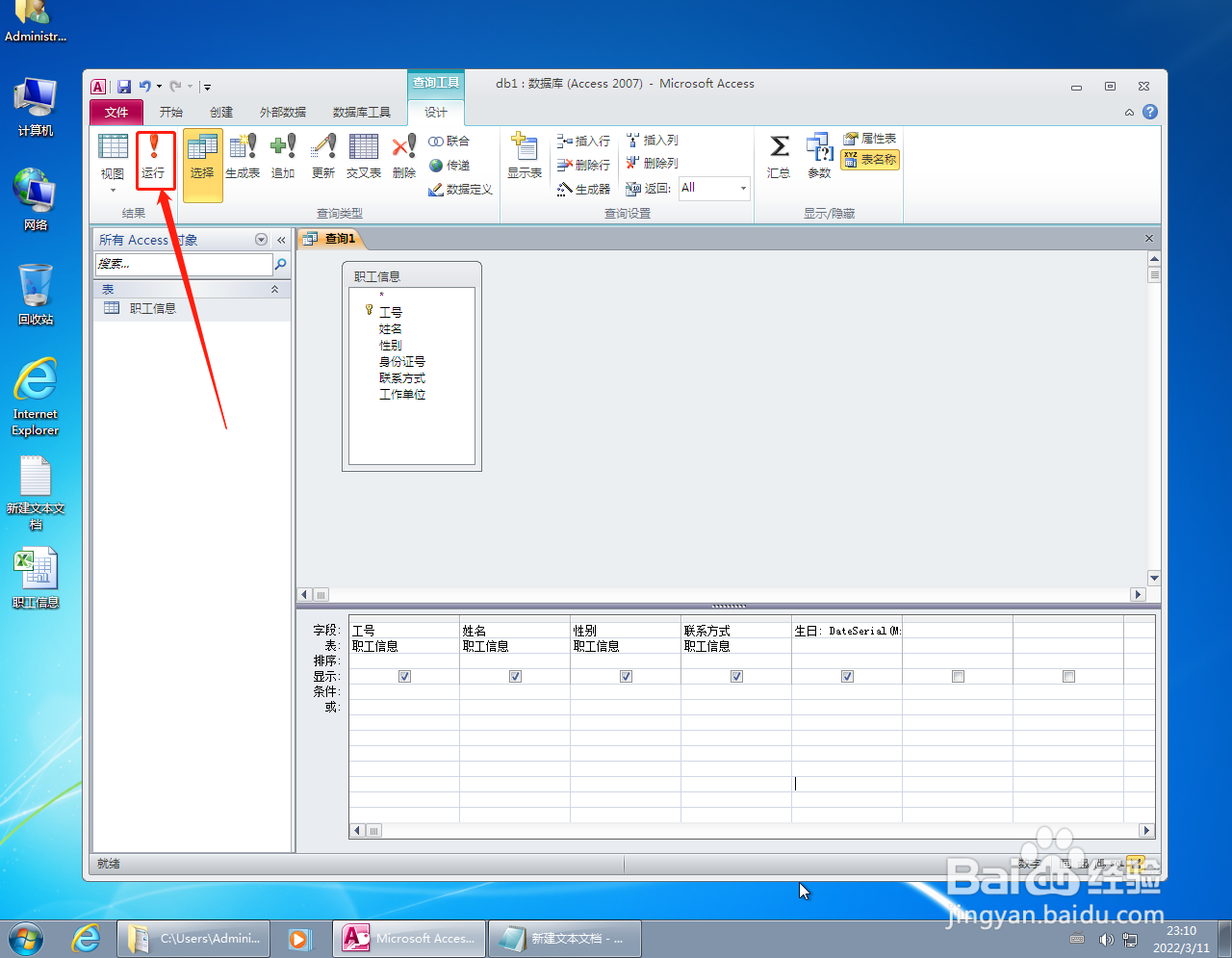Choose the 生成表 make-table query
The image size is (1232, 958).
tap(243, 158)
